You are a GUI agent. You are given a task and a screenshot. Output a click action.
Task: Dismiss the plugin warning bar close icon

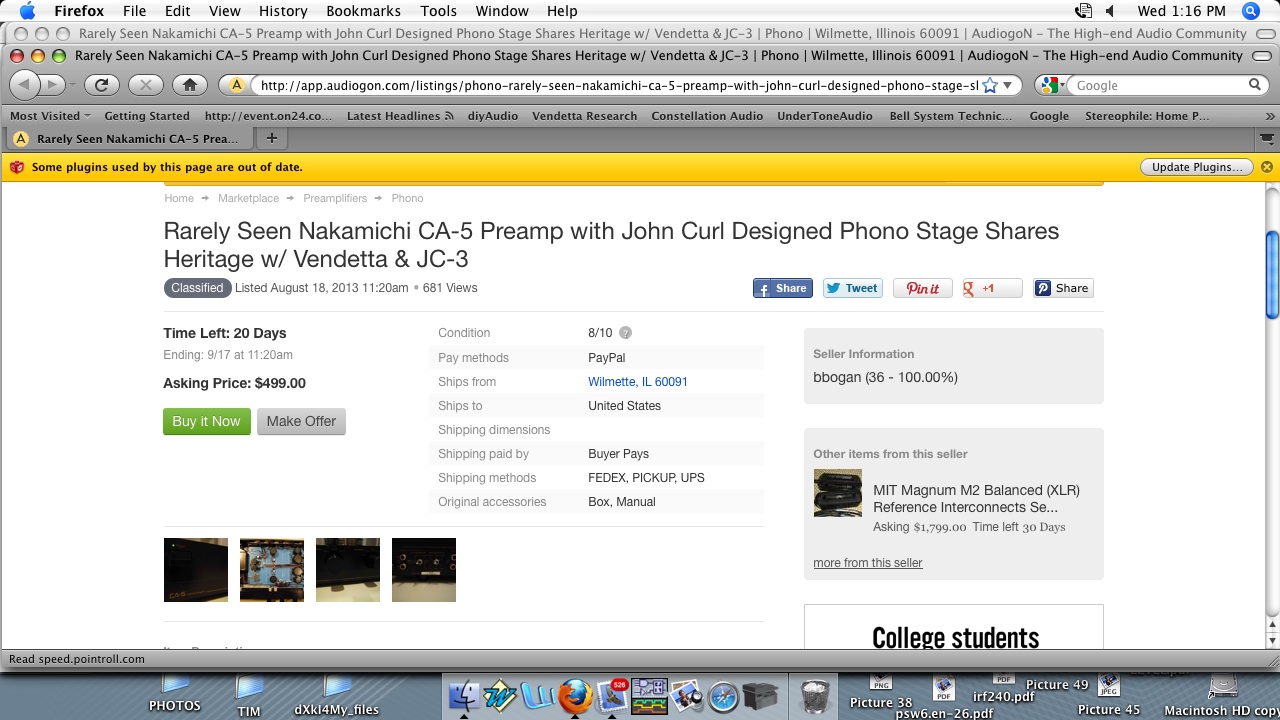pos(1267,167)
